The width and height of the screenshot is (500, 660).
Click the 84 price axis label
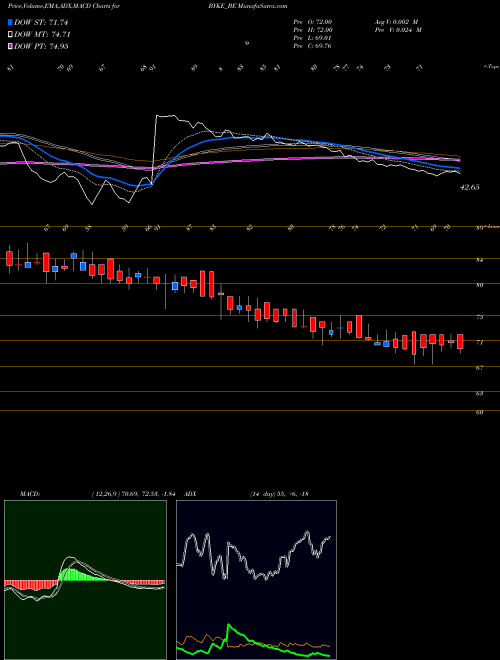tap(479, 261)
